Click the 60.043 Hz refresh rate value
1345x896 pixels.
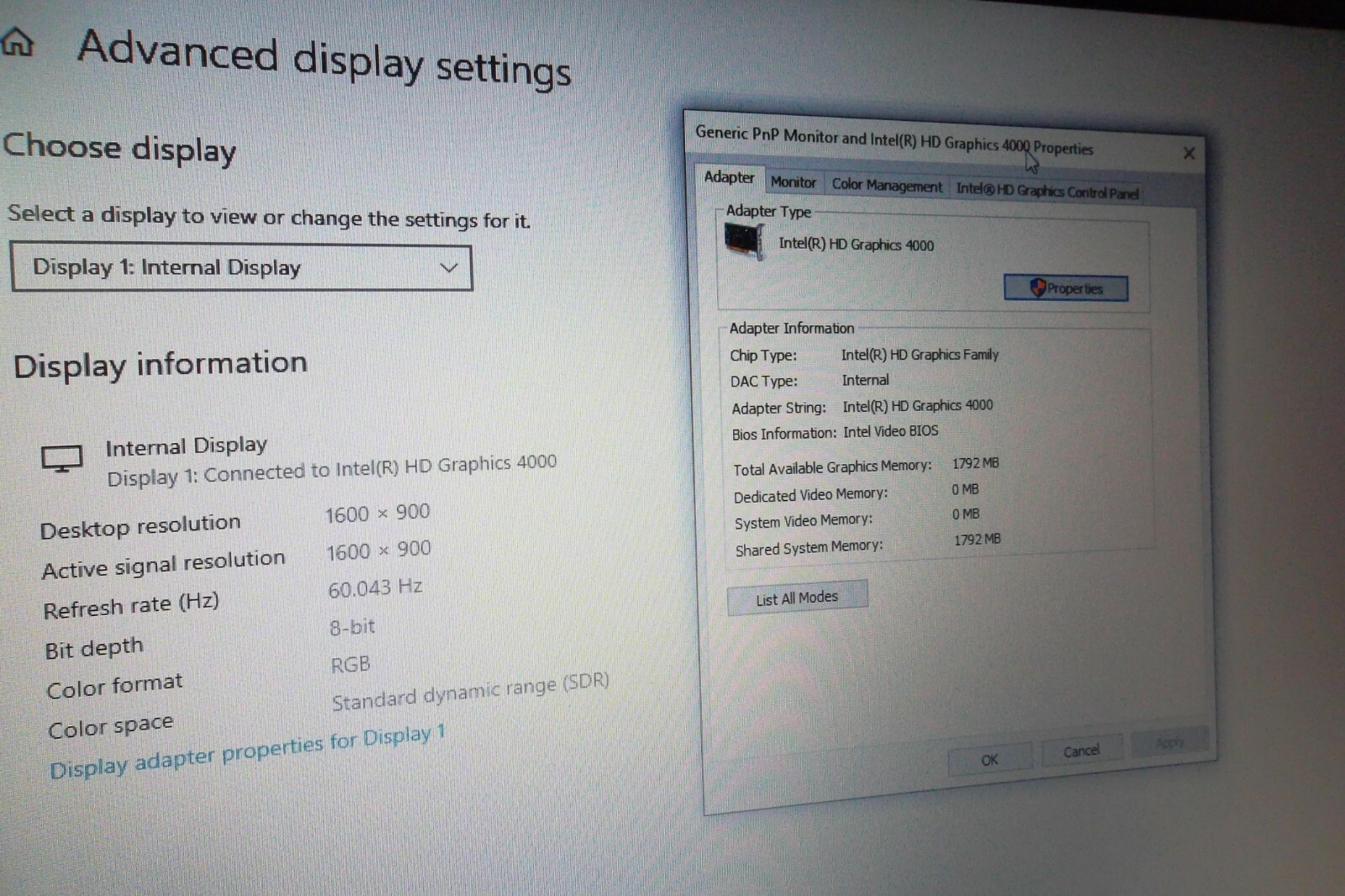375,588
